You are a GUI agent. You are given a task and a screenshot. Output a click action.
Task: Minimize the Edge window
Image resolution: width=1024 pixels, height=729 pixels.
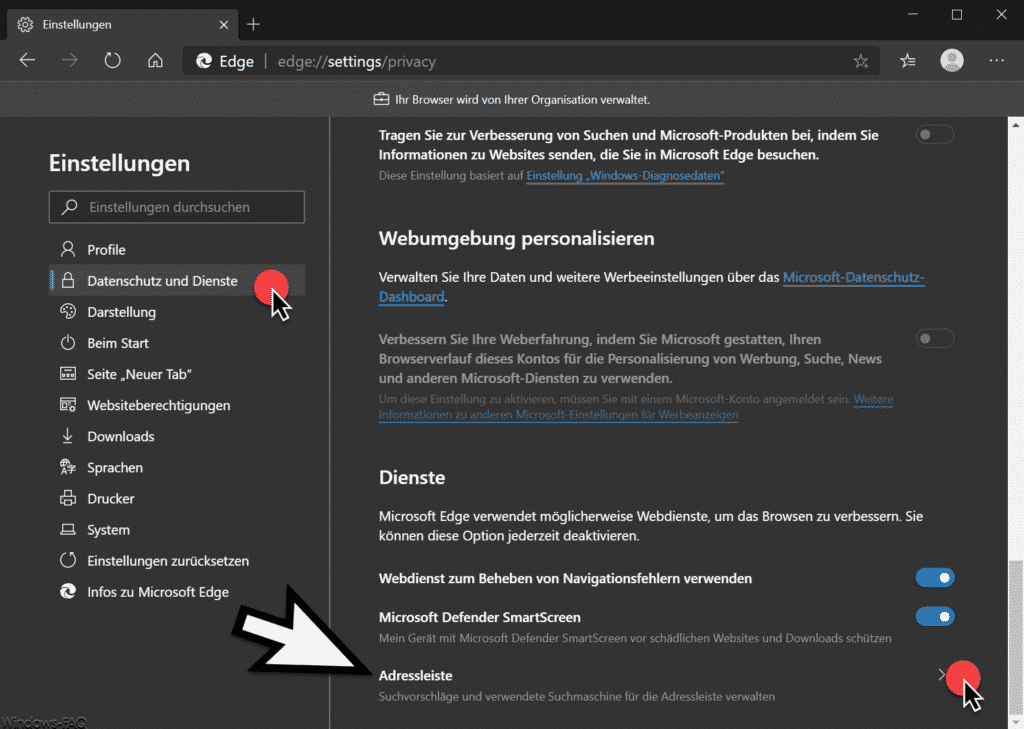[x=913, y=14]
